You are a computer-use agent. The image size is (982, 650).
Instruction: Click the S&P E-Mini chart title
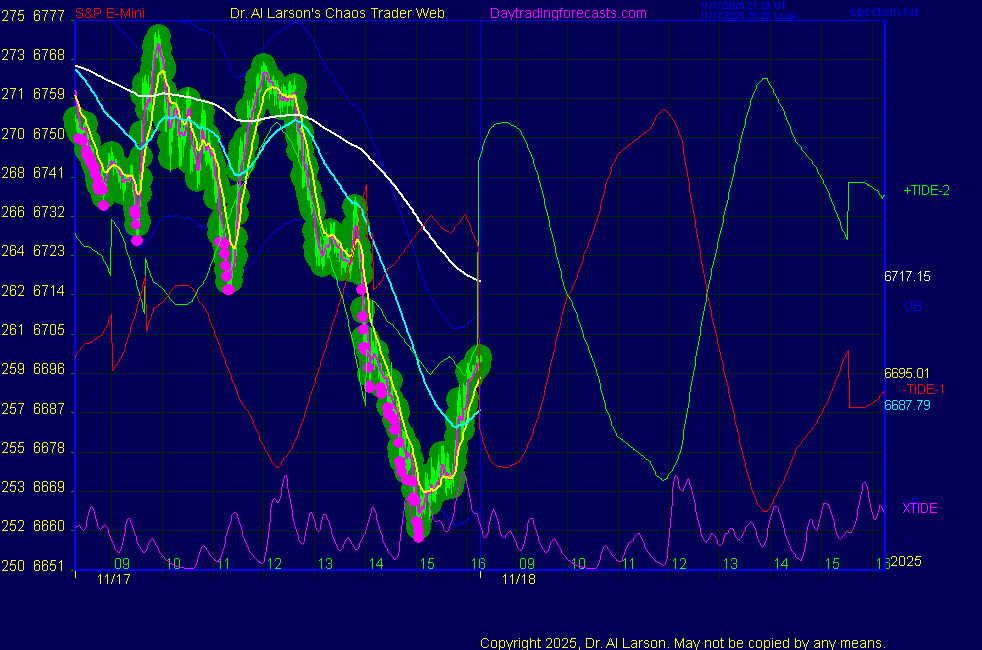click(109, 13)
